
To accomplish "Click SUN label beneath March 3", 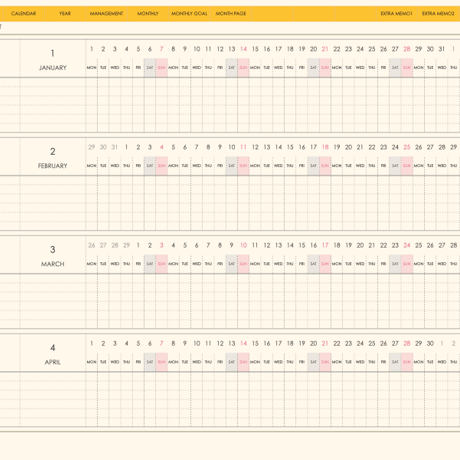I will pyautogui.click(x=162, y=264).
